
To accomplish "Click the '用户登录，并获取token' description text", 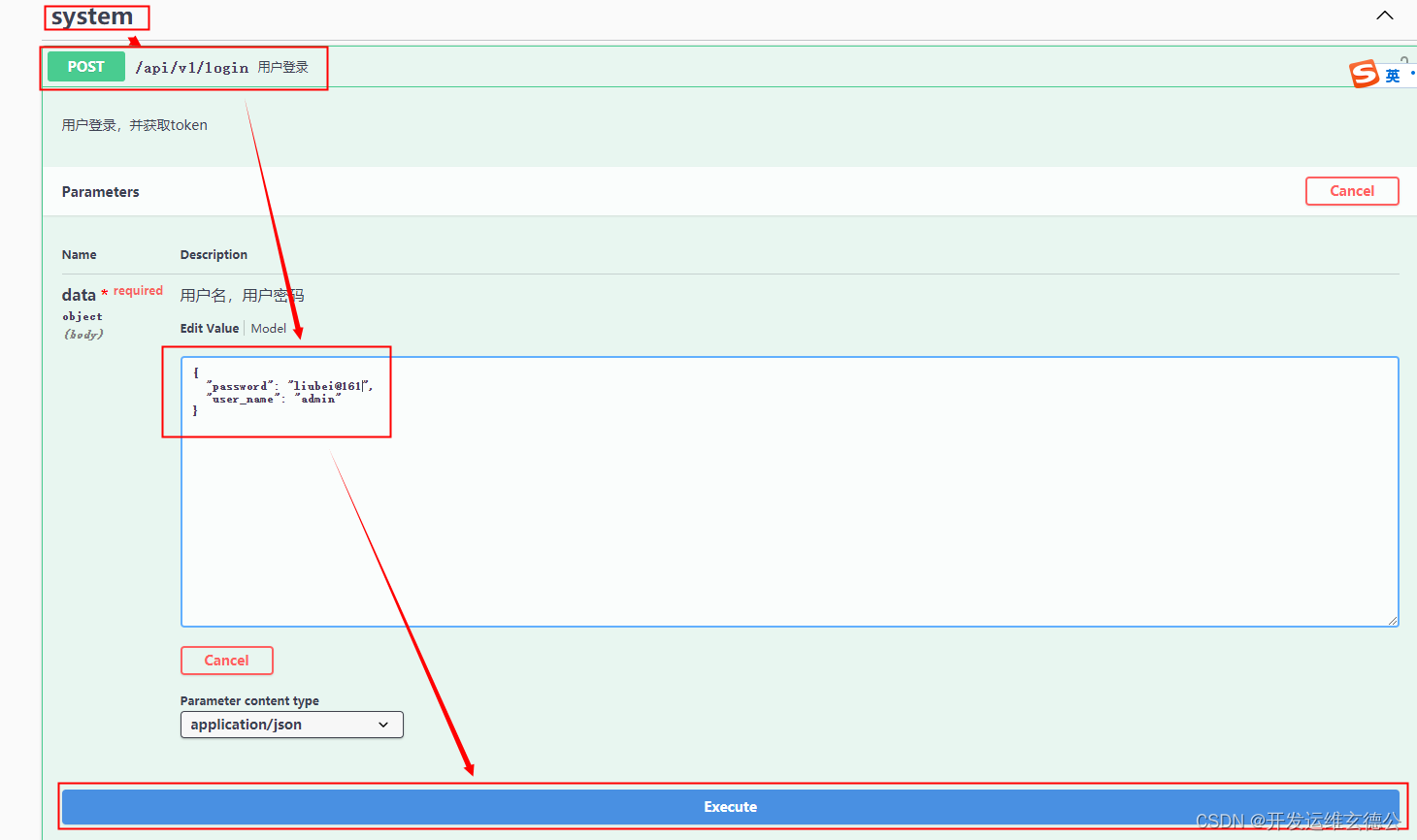I will pos(135,125).
